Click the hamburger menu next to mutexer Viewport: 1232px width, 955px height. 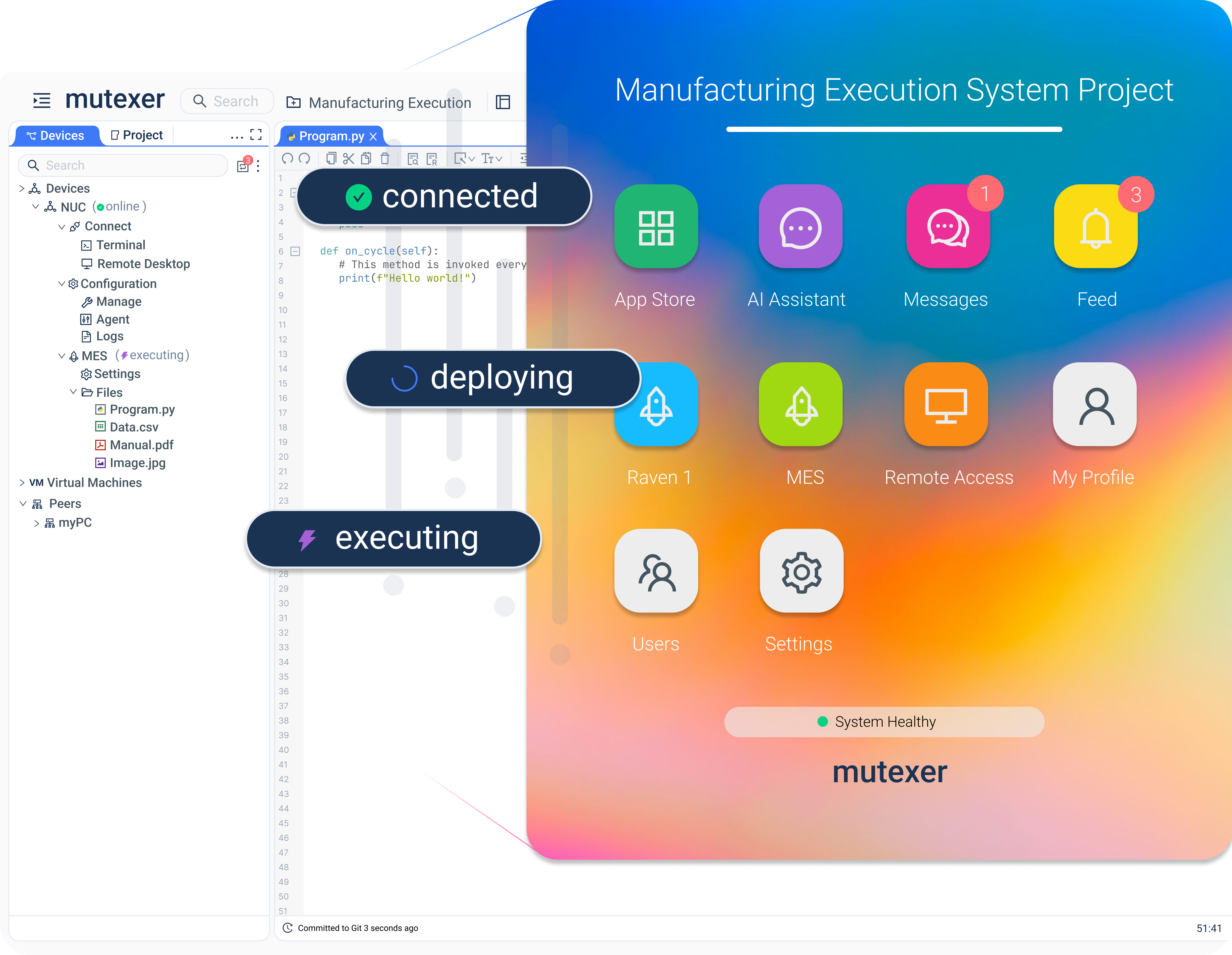click(42, 101)
